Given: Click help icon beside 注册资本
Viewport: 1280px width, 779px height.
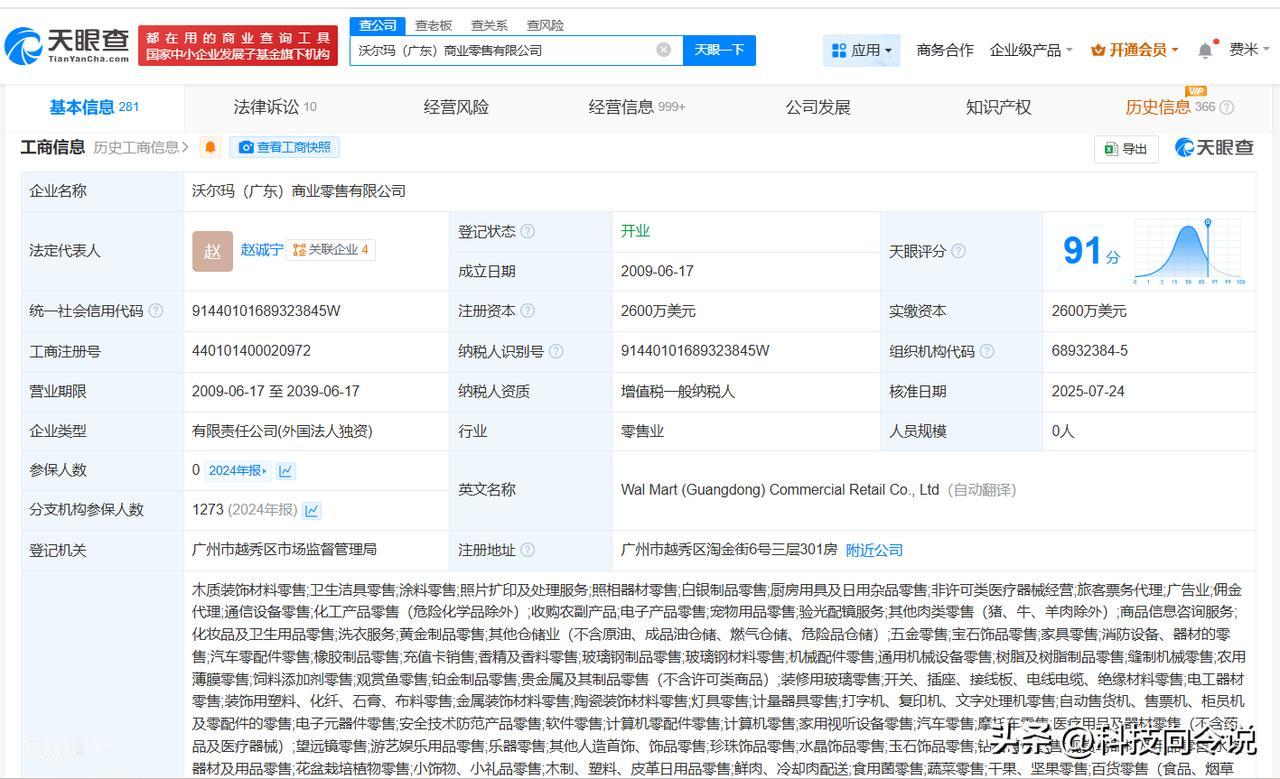Looking at the screenshot, I should tap(527, 311).
